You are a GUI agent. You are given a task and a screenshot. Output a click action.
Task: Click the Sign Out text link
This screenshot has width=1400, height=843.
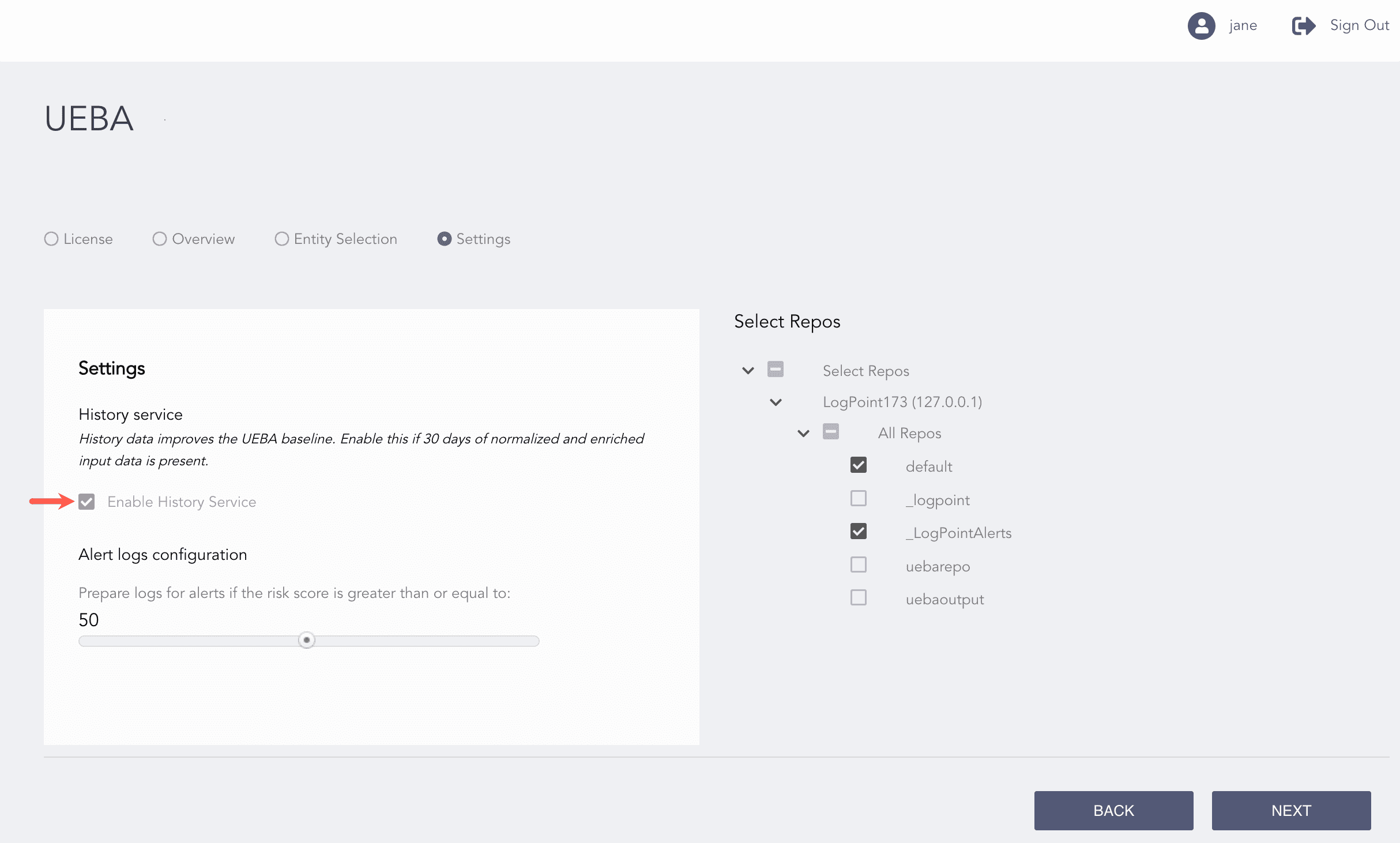click(1359, 25)
